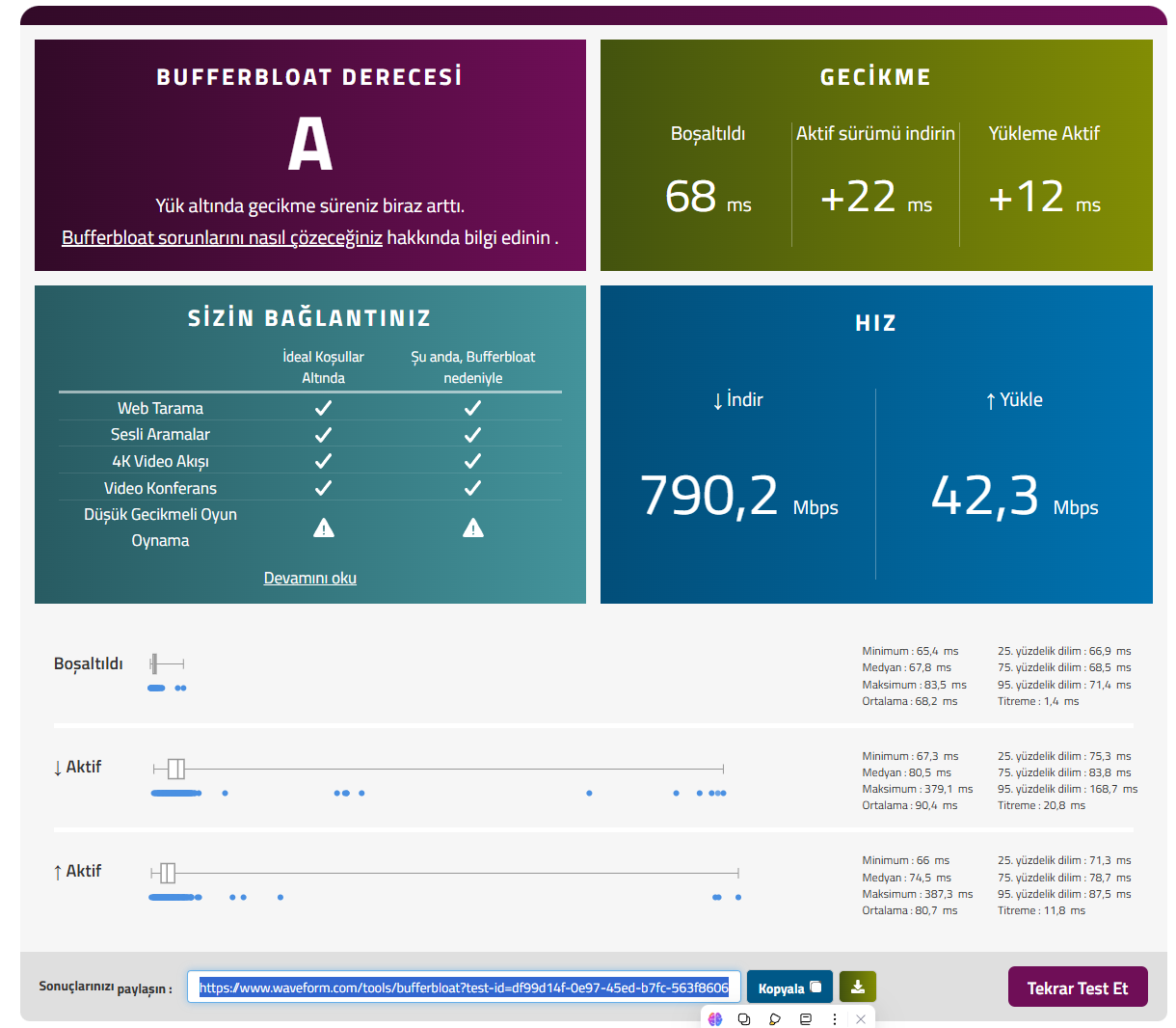Click the download Aktif latency box plot
Viewport: 1176px width, 1028px height.
pos(439,769)
